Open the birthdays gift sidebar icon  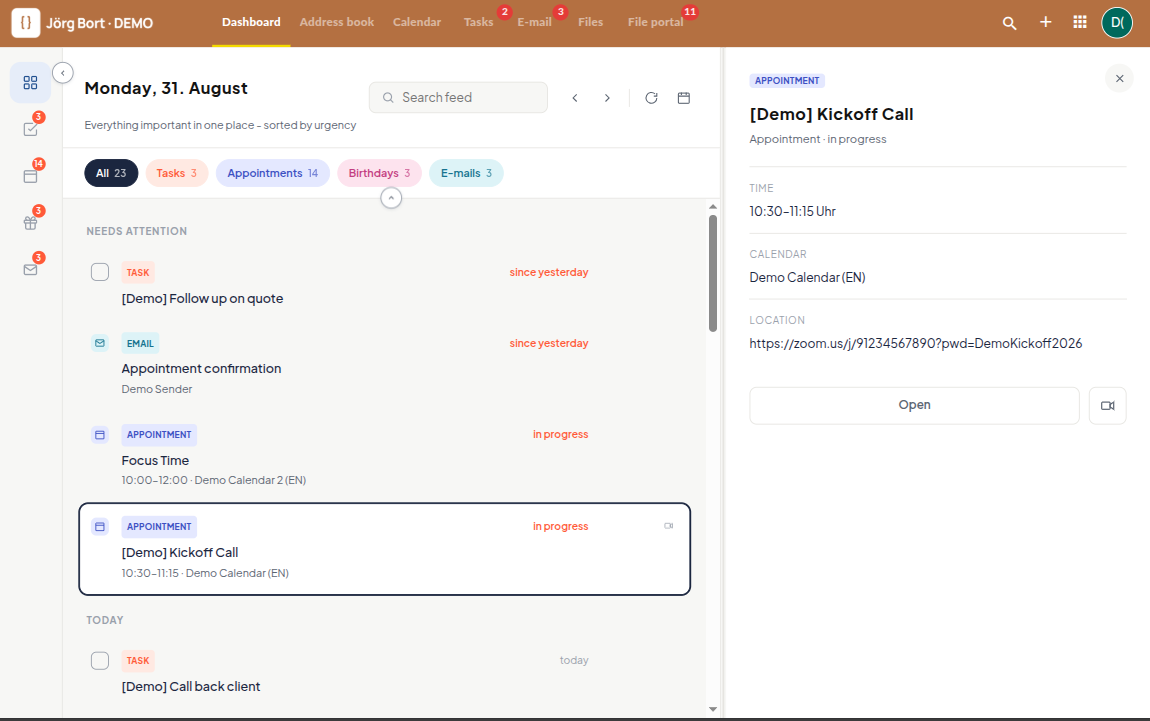(x=30, y=223)
